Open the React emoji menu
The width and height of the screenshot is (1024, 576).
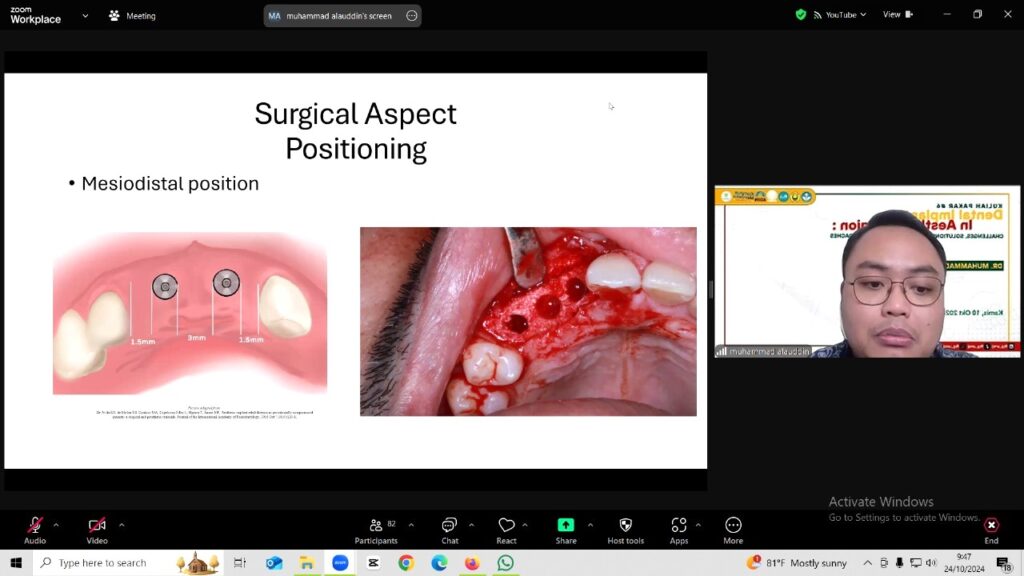click(506, 530)
